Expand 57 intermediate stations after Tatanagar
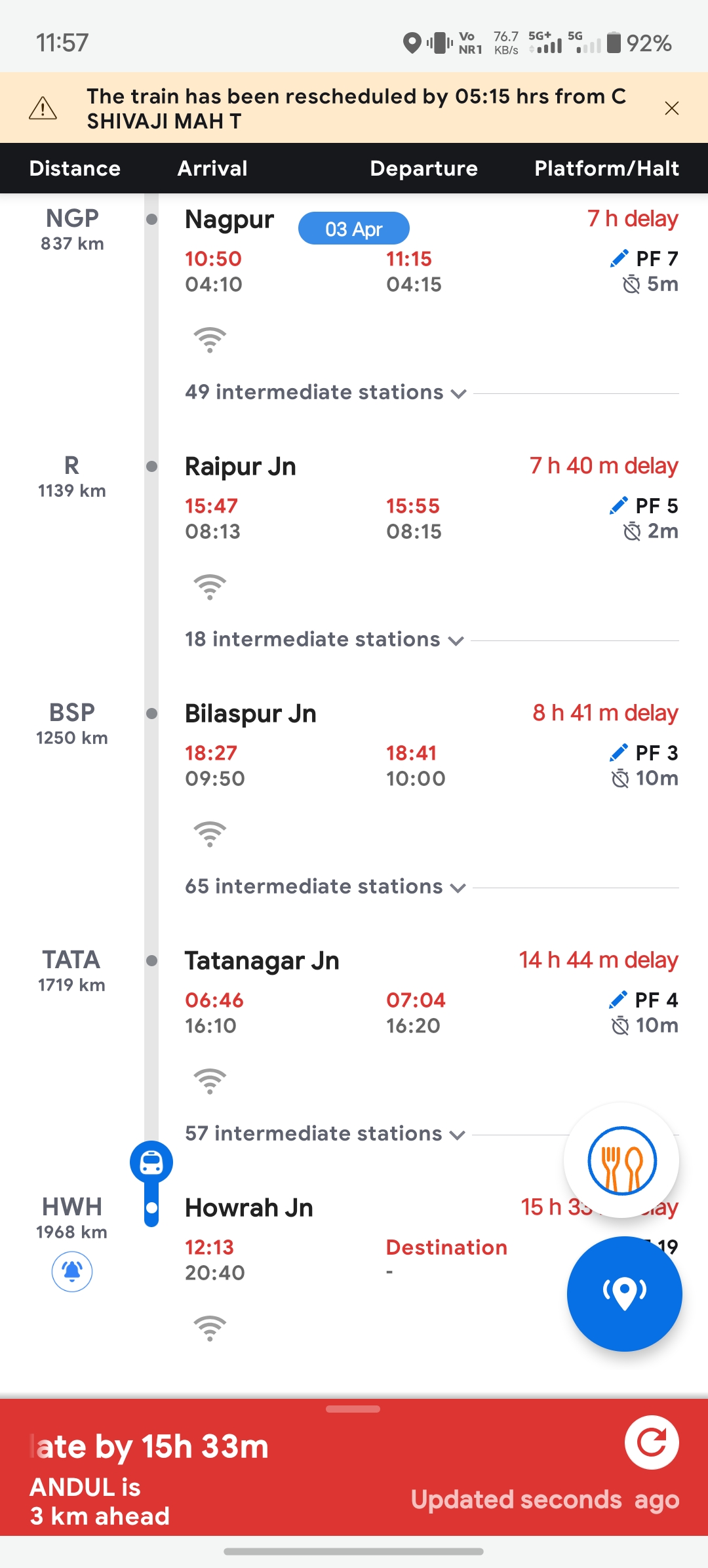This screenshot has width=708, height=1568. [325, 1134]
